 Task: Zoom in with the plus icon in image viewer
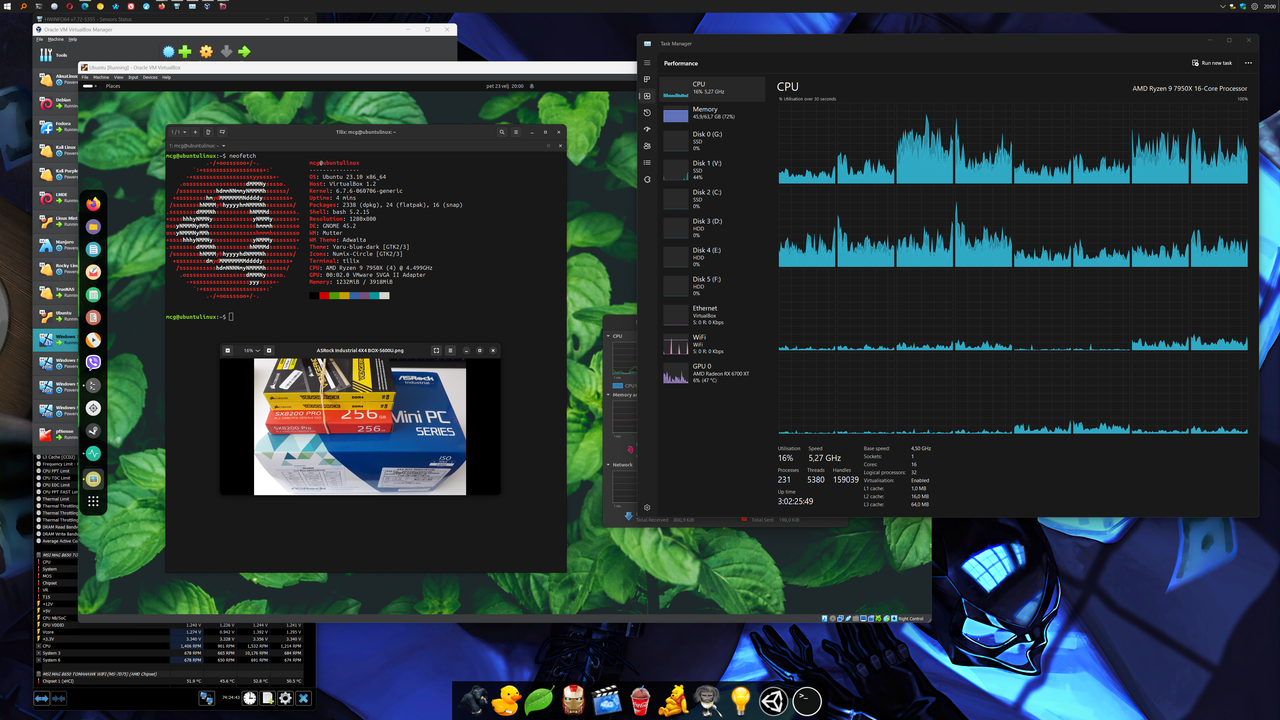pyautogui.click(x=268, y=350)
